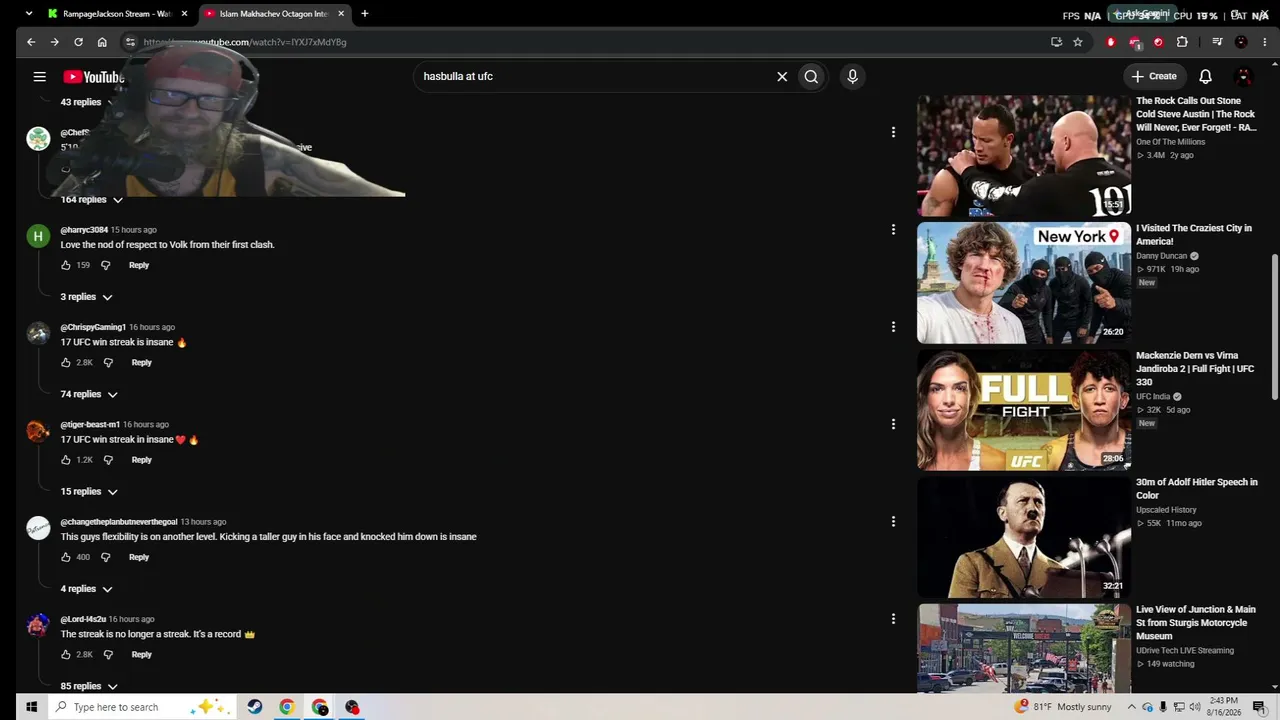Expand the 3 replies thread
The width and height of the screenshot is (1280, 720).
click(86, 297)
